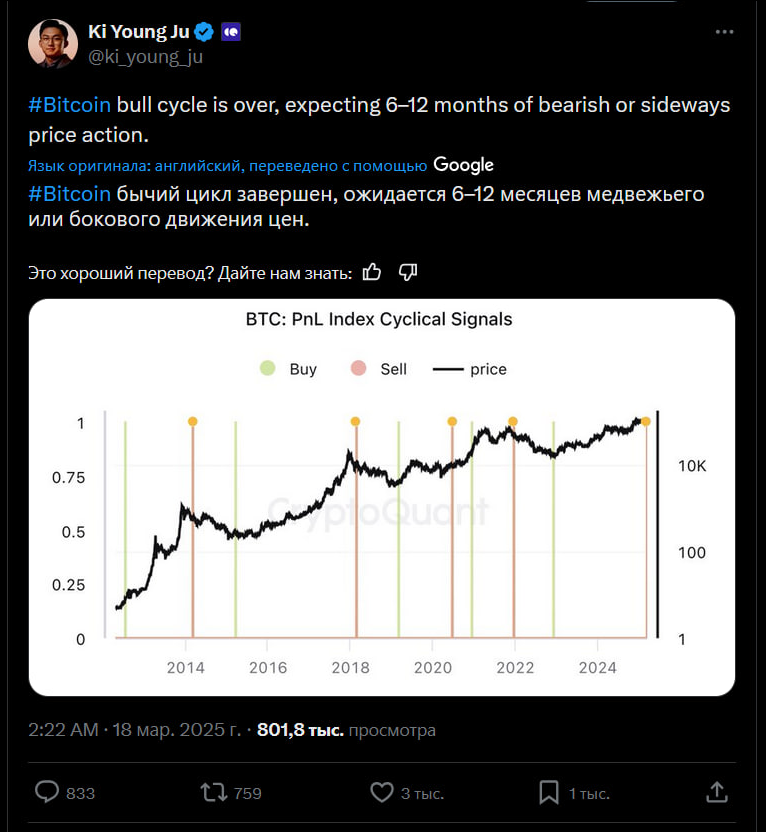
Task: Click the @ki_young_ju handle
Action: [x=146, y=57]
